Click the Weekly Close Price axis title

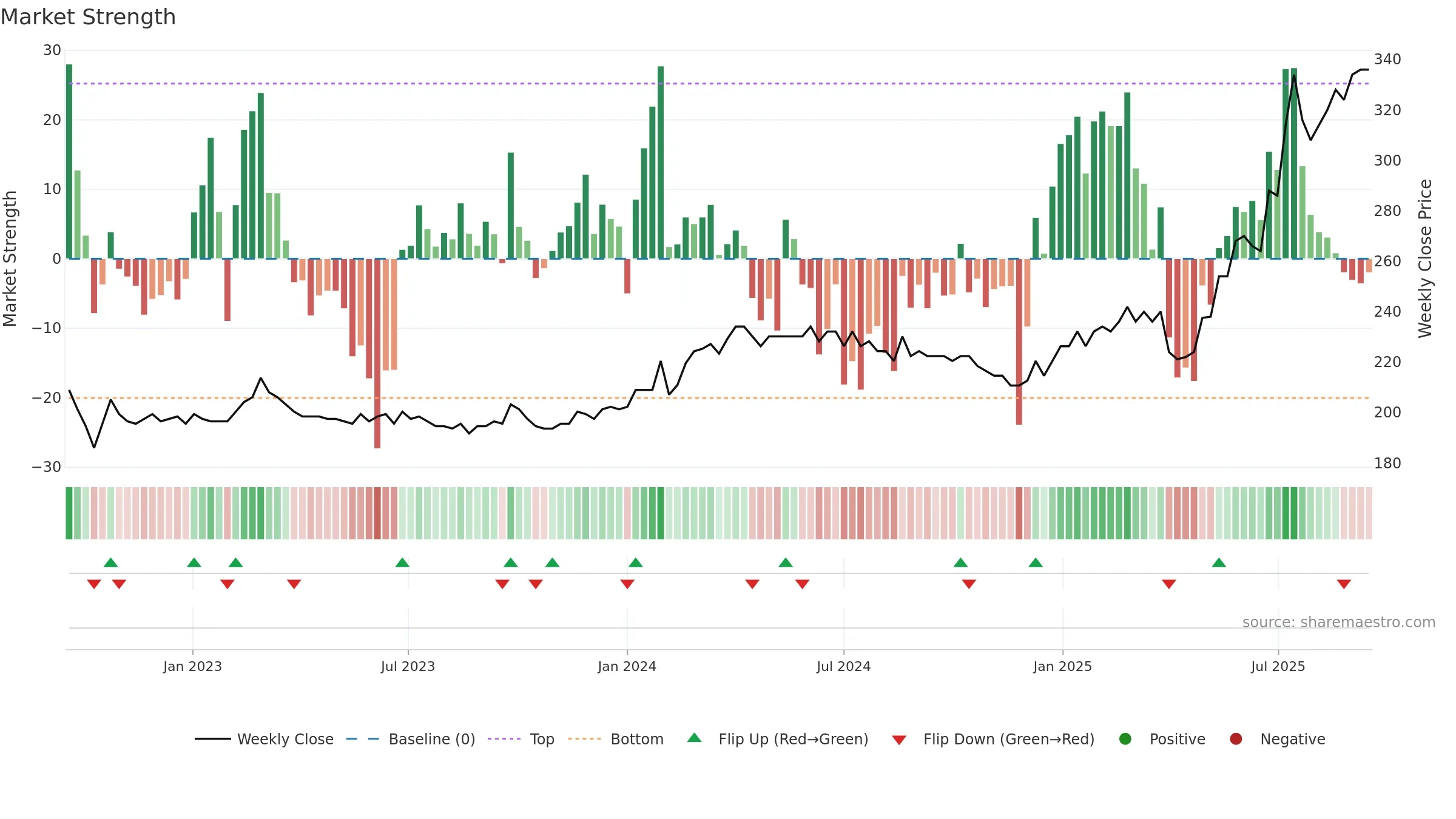pyautogui.click(x=1425, y=258)
